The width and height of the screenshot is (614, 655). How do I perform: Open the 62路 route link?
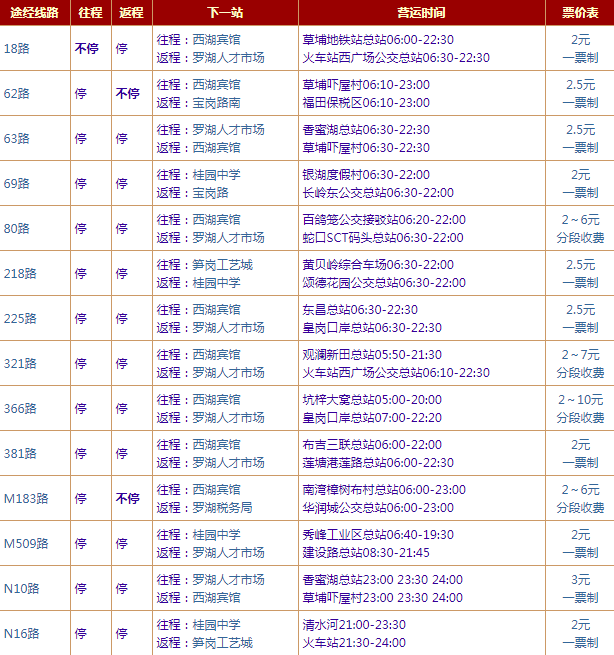pos(17,93)
